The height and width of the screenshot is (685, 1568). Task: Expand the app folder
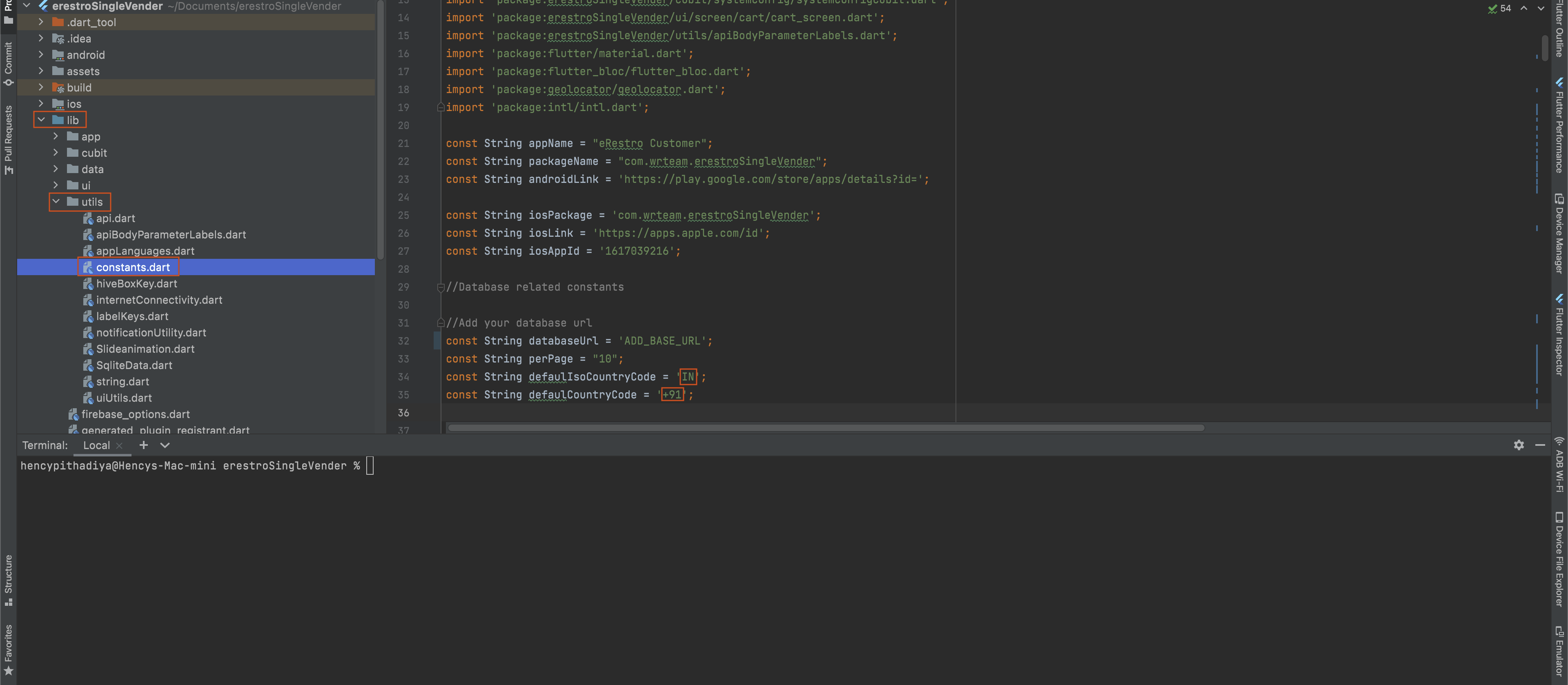point(56,136)
